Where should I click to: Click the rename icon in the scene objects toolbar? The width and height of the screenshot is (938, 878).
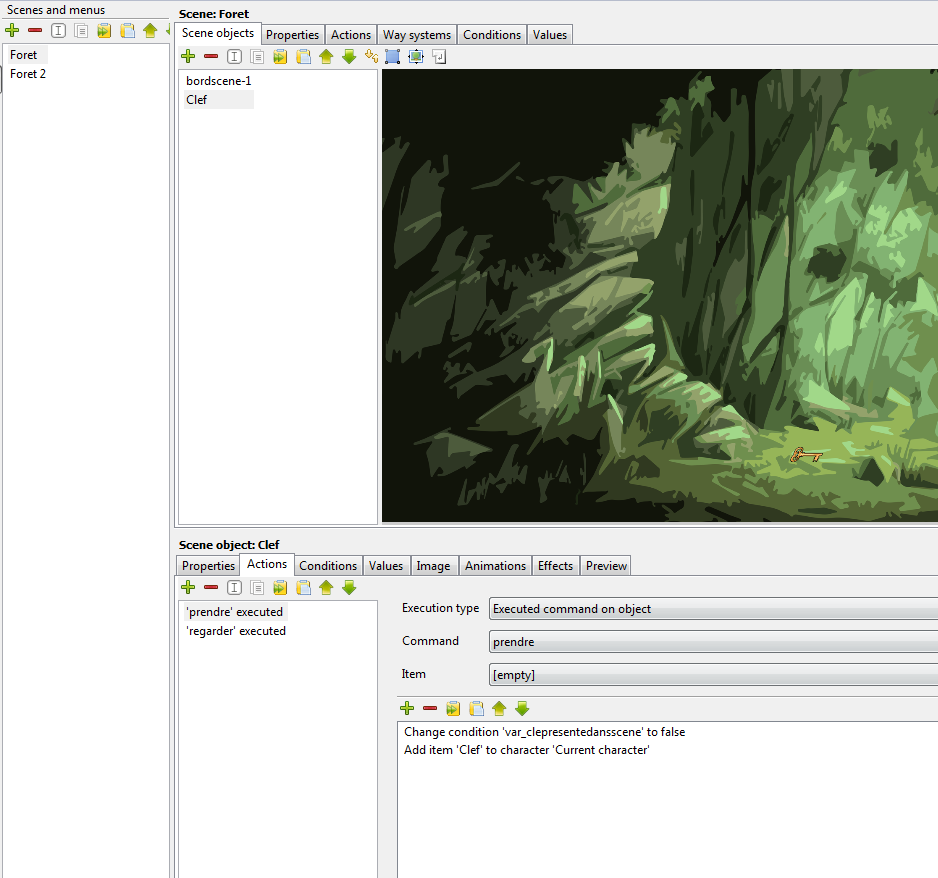point(234,57)
